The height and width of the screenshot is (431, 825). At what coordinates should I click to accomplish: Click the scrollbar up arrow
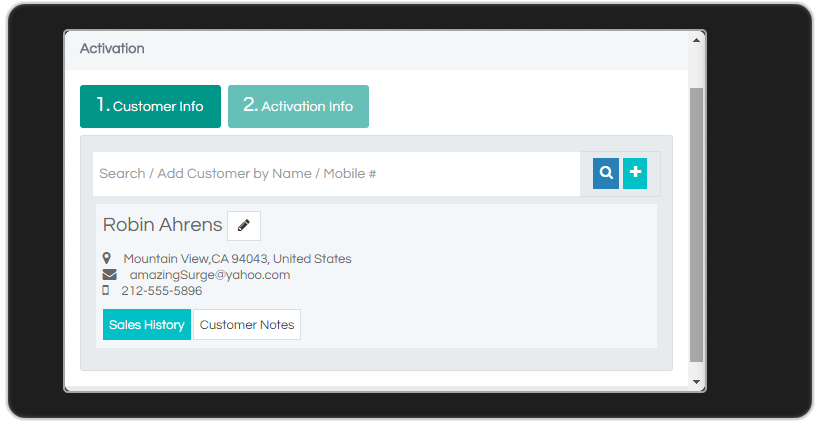[x=696, y=41]
